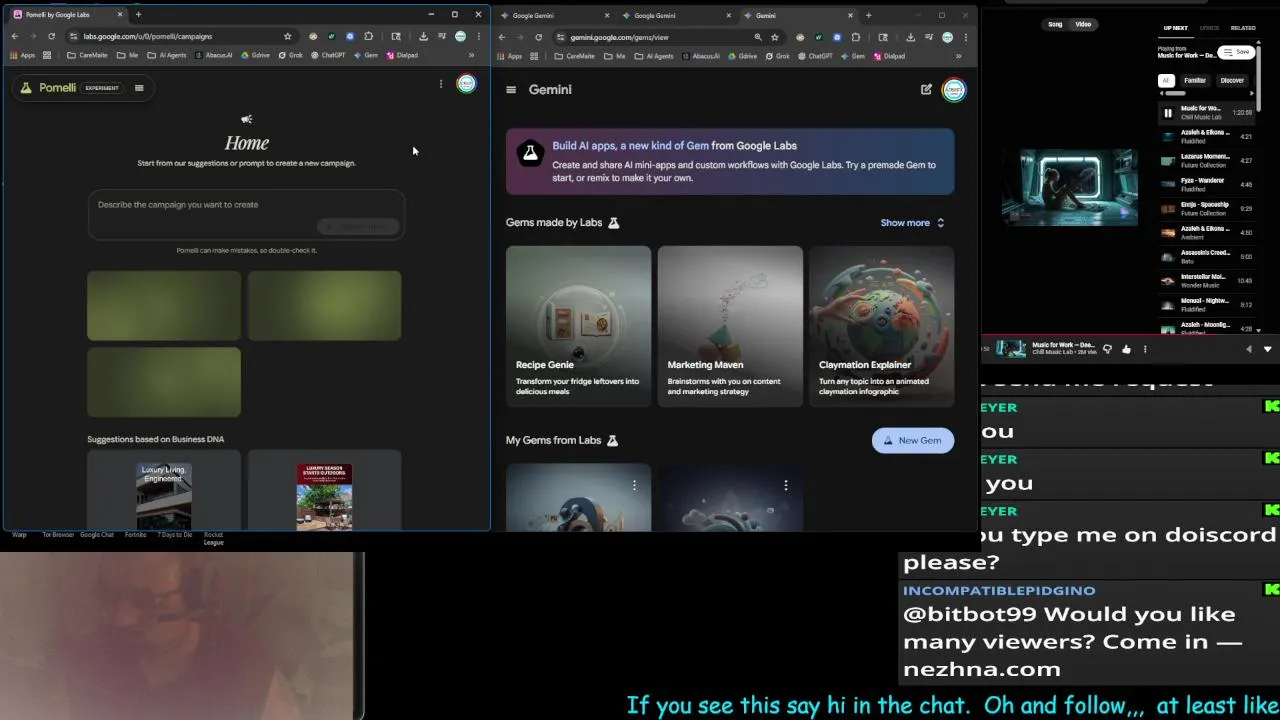Focus the campaign description input field

[246, 215]
